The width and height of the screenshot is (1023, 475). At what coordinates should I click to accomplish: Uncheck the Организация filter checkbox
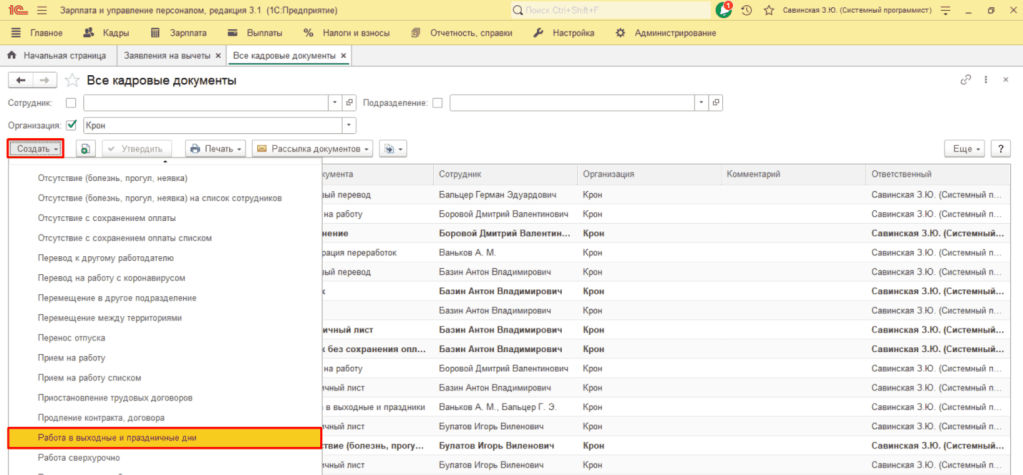70,125
